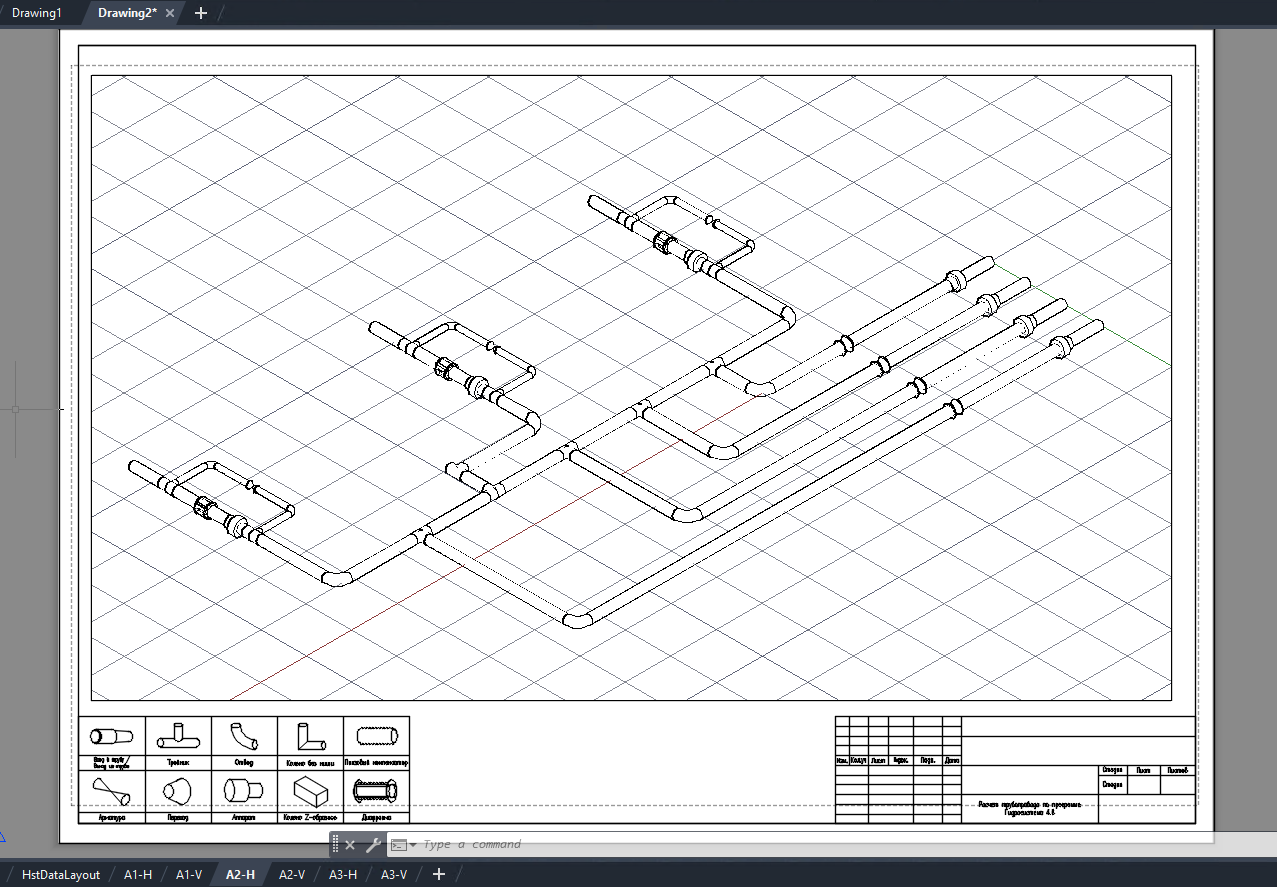Open the A2-V layout tab
Image resolution: width=1277 pixels, height=887 pixels.
291,874
